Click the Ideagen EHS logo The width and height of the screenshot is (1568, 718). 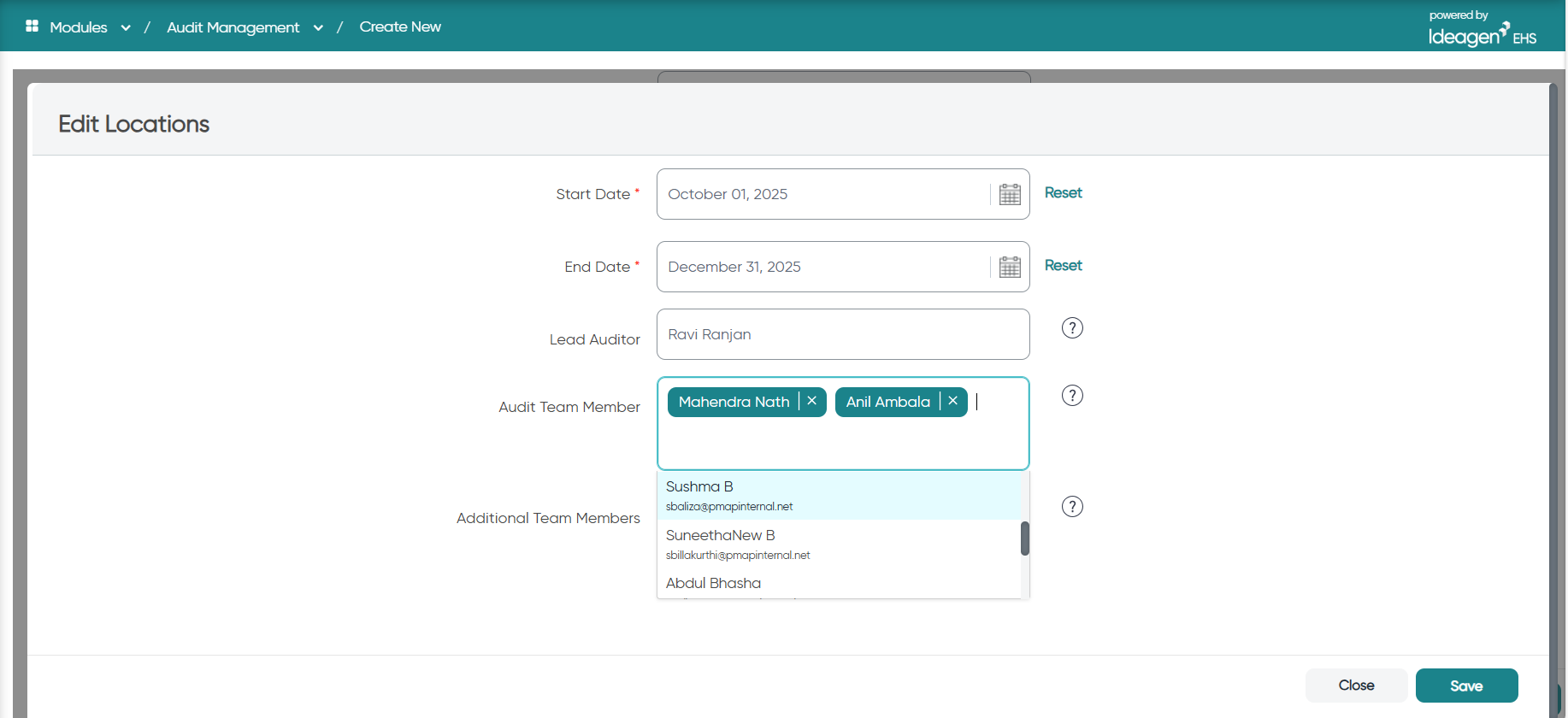pos(1482,29)
